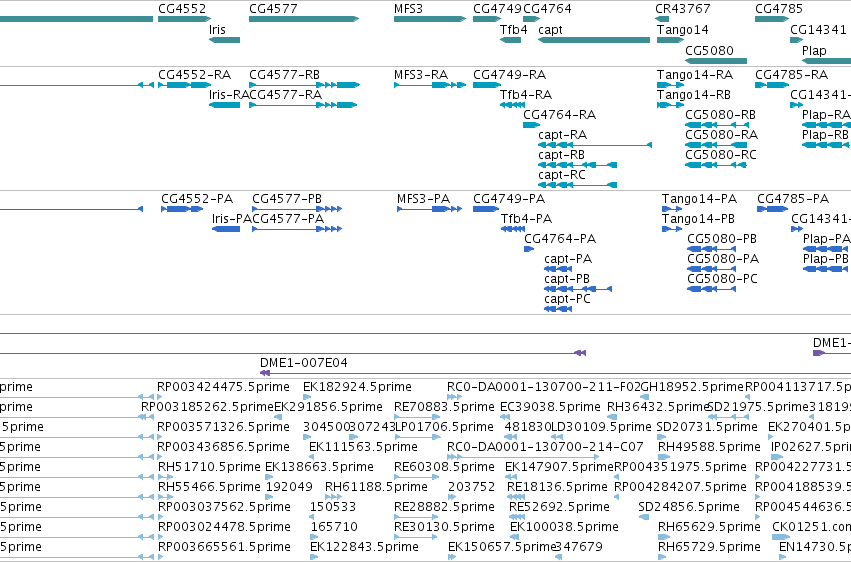Open the CG4764-RA transcript label
The height and width of the screenshot is (562, 851).
click(560, 114)
